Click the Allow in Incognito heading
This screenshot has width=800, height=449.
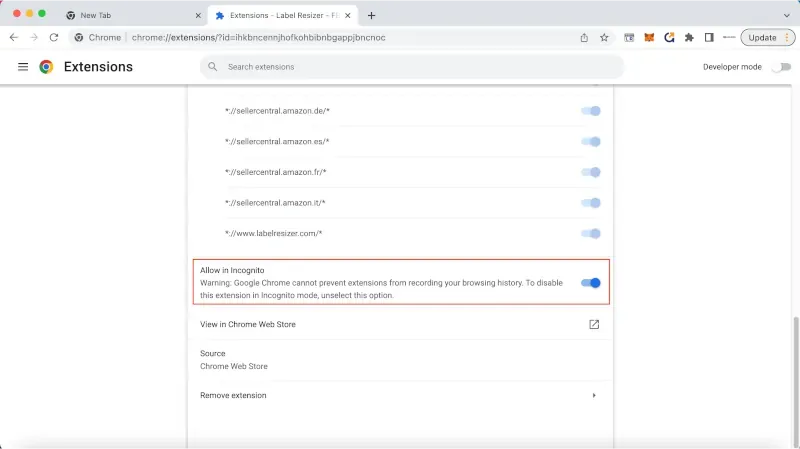click(232, 270)
